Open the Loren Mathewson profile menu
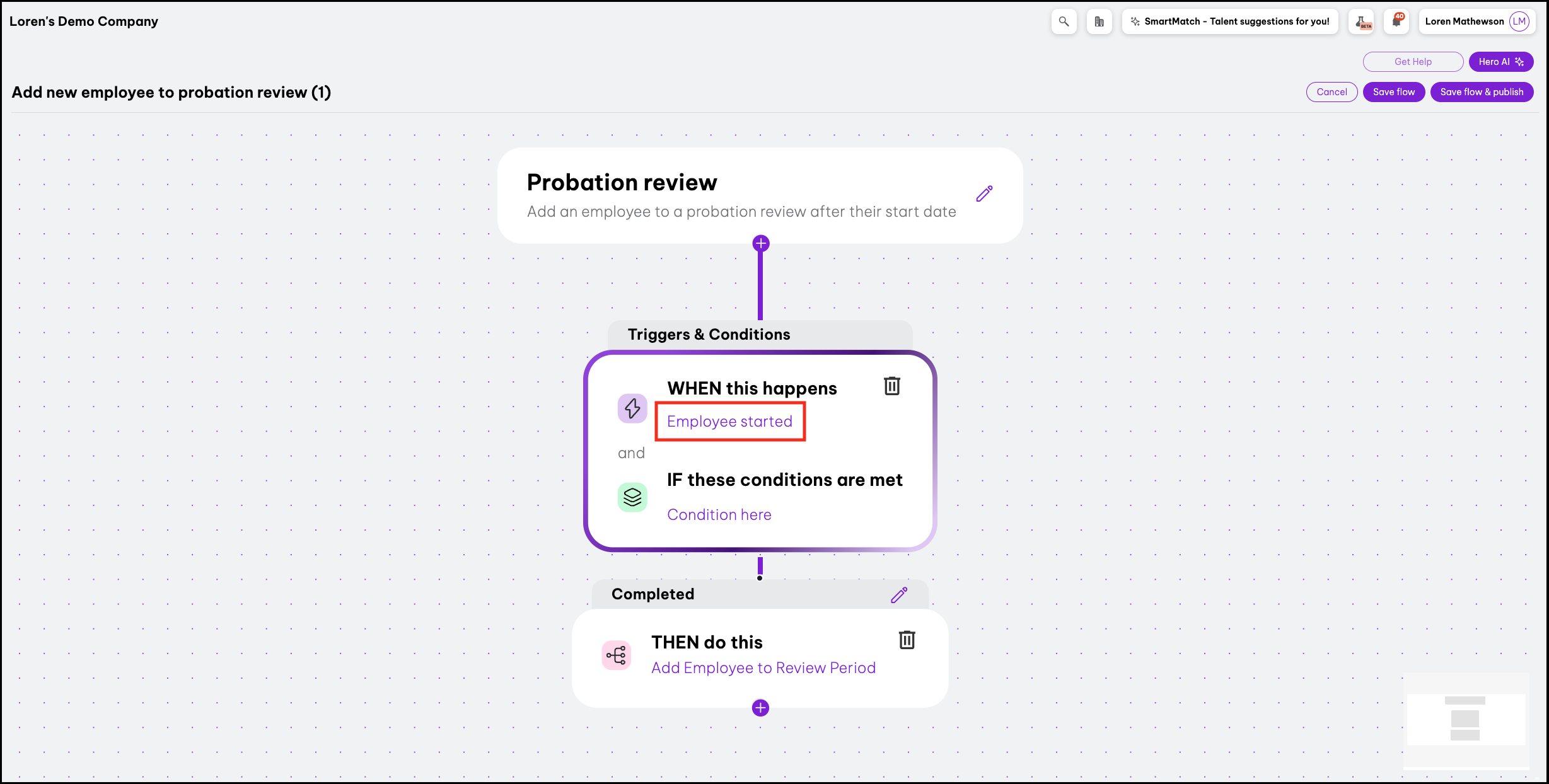Screen dimensions: 1549x784 [1476, 21]
